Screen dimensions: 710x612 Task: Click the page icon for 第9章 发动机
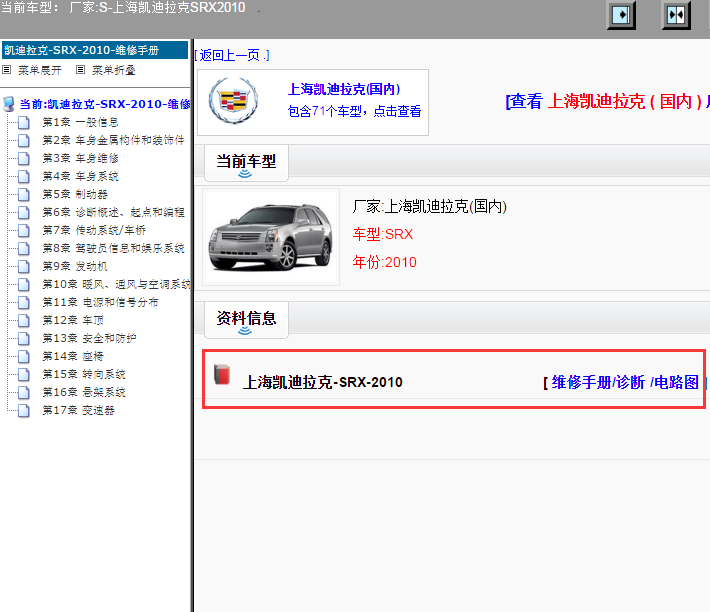click(24, 266)
